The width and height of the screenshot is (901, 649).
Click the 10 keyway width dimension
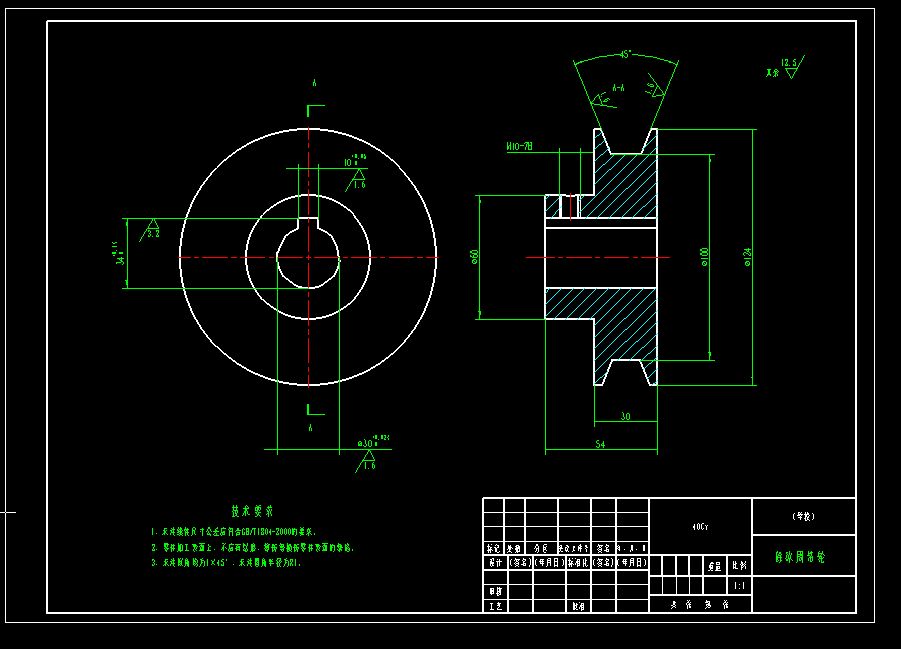click(355, 160)
